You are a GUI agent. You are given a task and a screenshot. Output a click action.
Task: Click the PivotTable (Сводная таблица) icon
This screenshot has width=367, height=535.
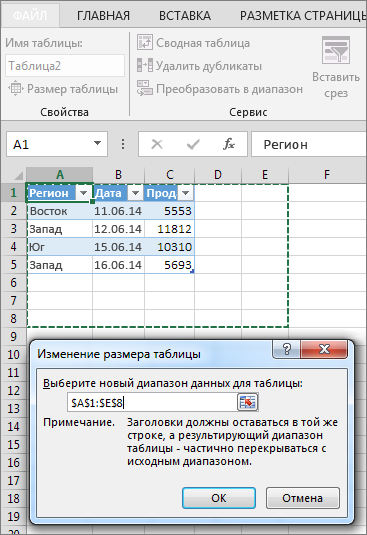(145, 43)
